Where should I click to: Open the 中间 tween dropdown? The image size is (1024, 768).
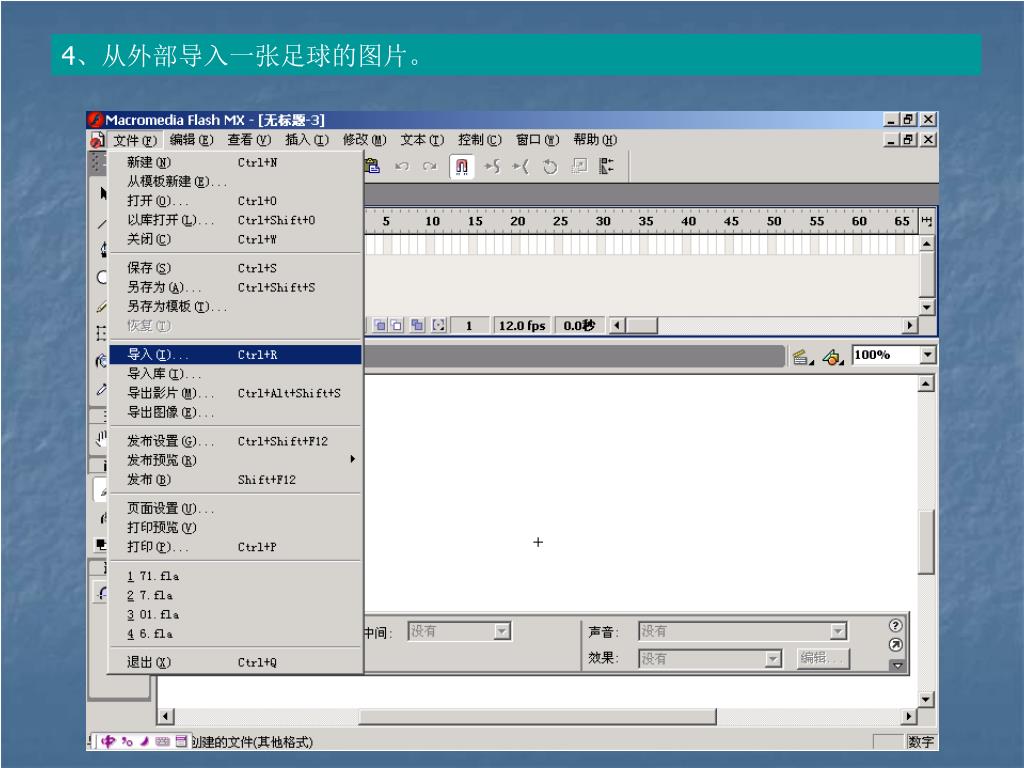pyautogui.click(x=502, y=632)
